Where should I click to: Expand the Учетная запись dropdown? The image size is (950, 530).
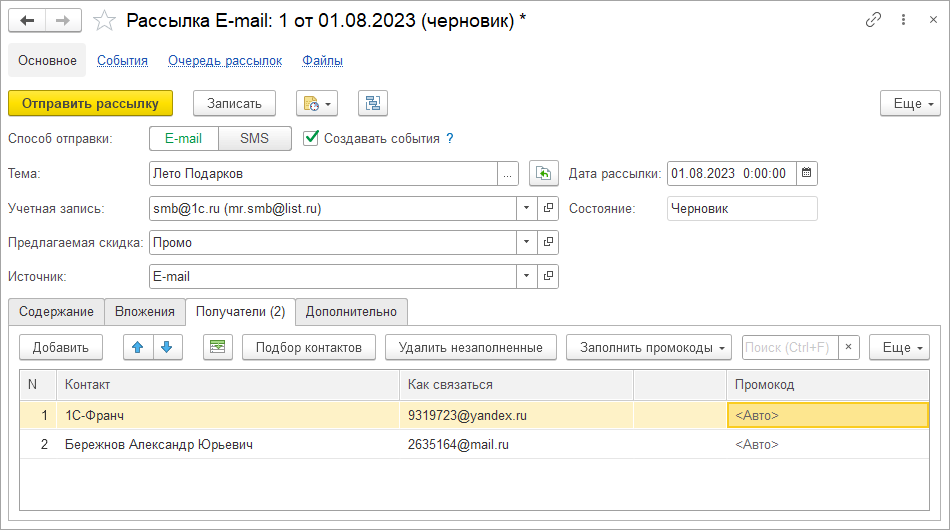click(x=527, y=208)
